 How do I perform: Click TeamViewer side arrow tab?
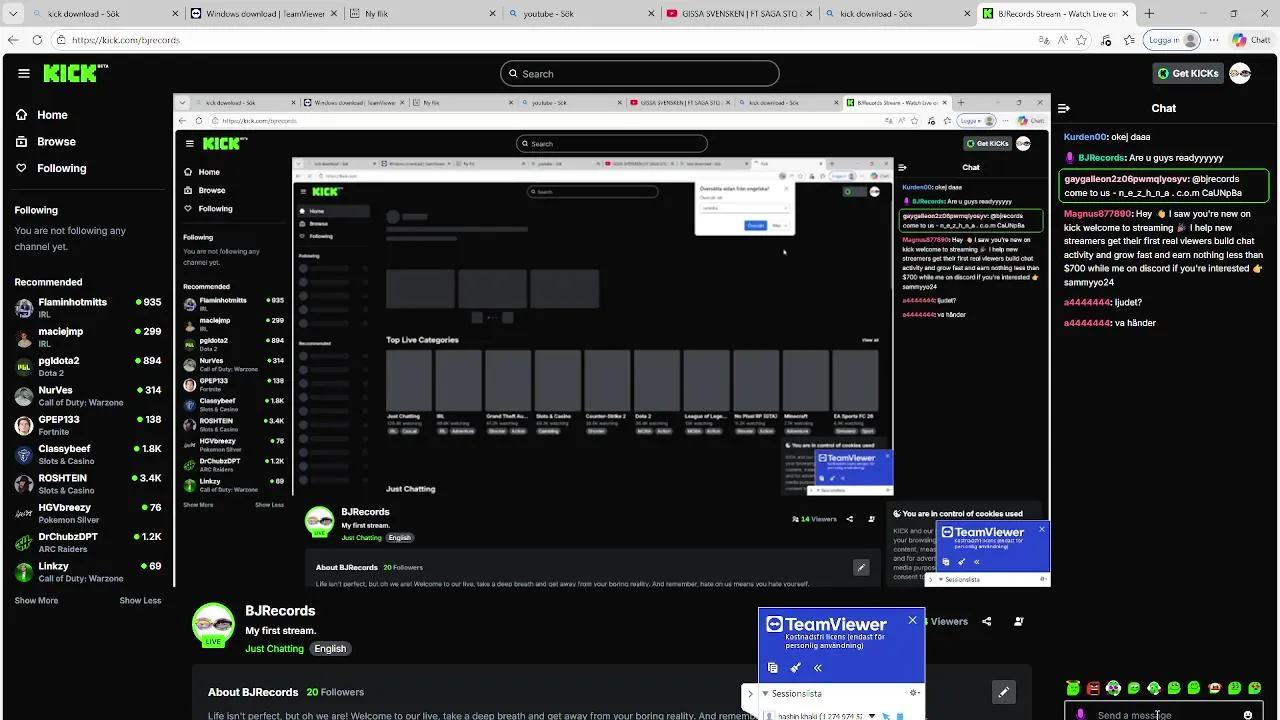coord(750,693)
